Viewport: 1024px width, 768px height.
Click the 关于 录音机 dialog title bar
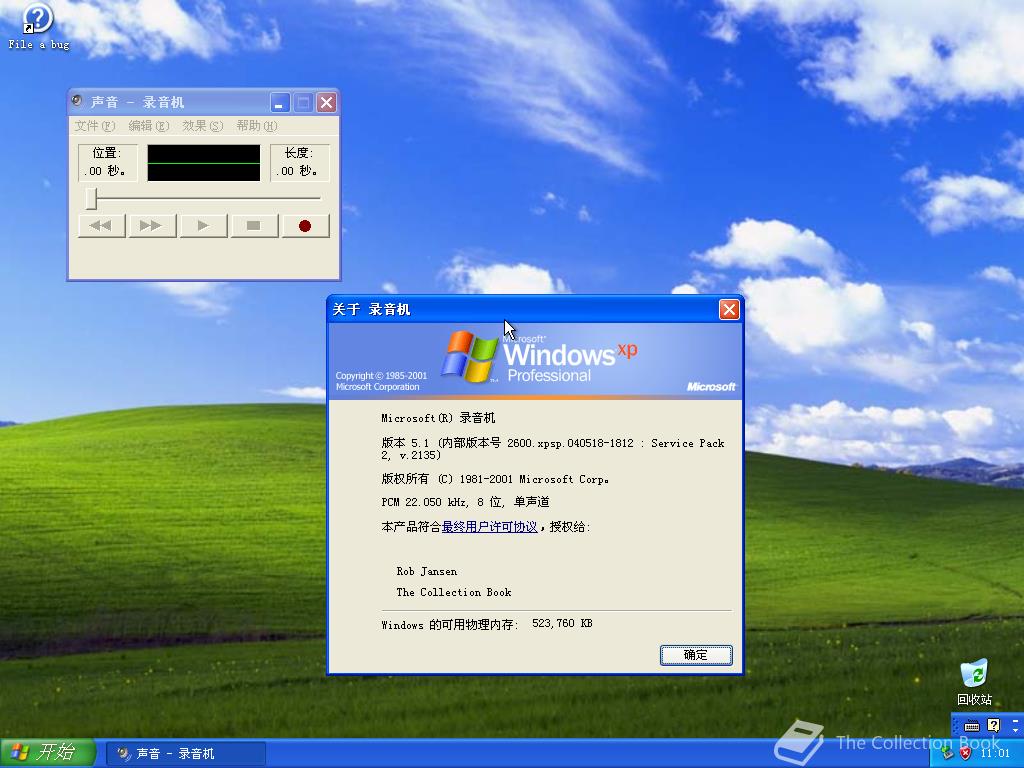(x=522, y=310)
